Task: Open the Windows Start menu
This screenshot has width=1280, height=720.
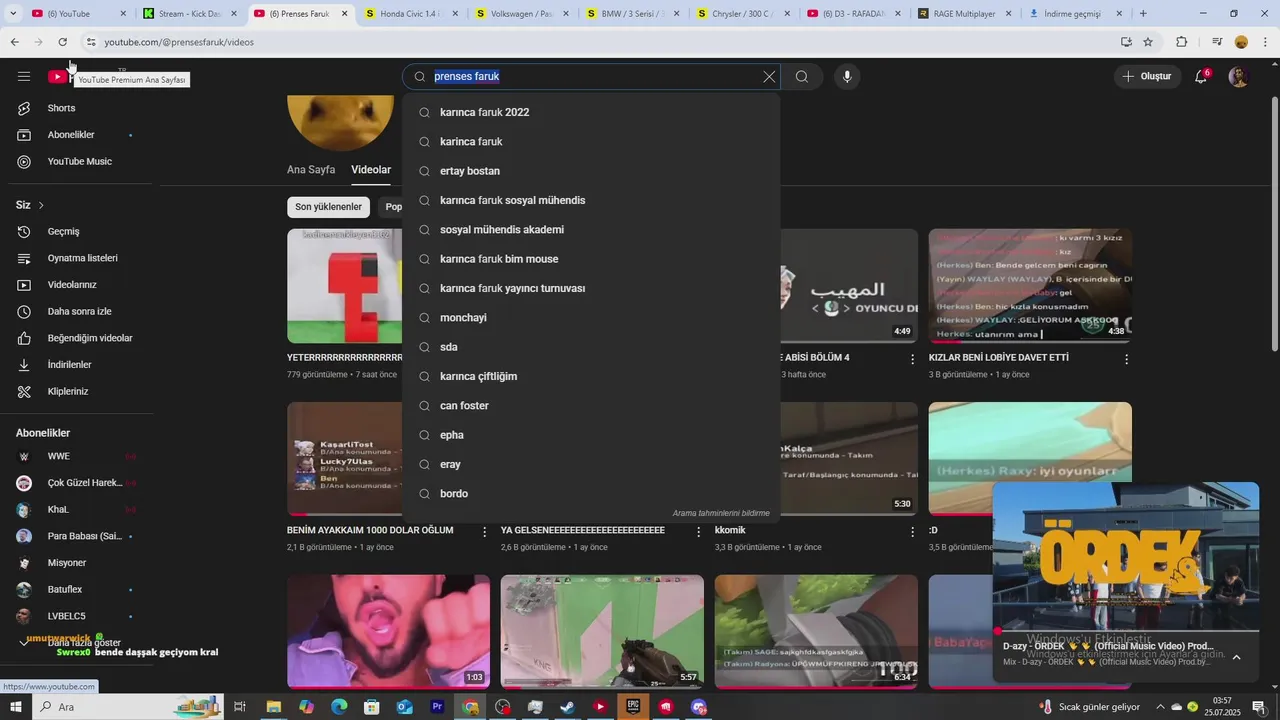Action: [16, 707]
